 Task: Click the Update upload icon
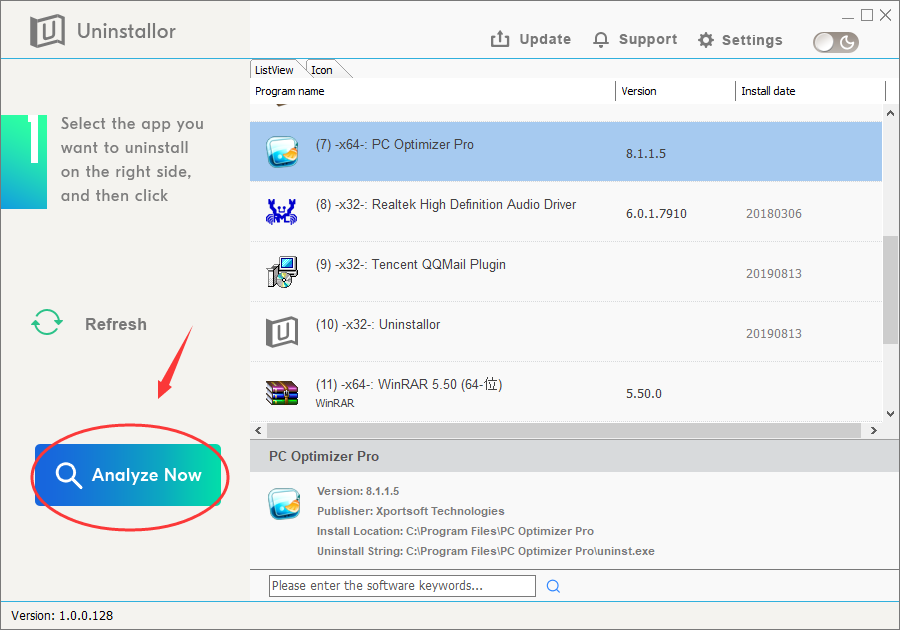pyautogui.click(x=500, y=39)
